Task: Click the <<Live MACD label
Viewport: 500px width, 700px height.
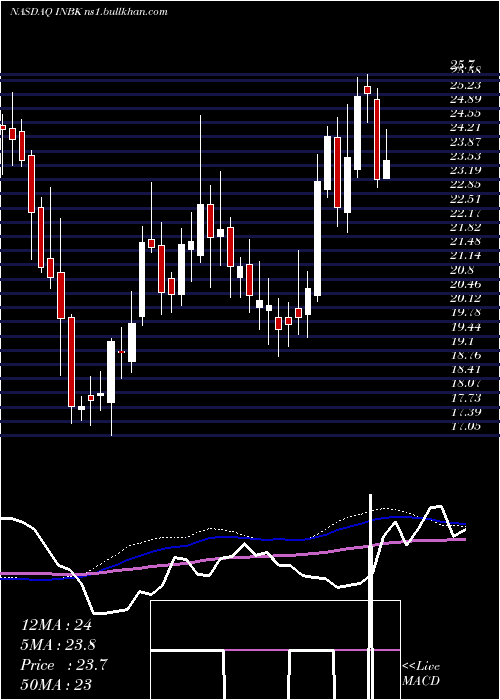Action: [x=421, y=674]
